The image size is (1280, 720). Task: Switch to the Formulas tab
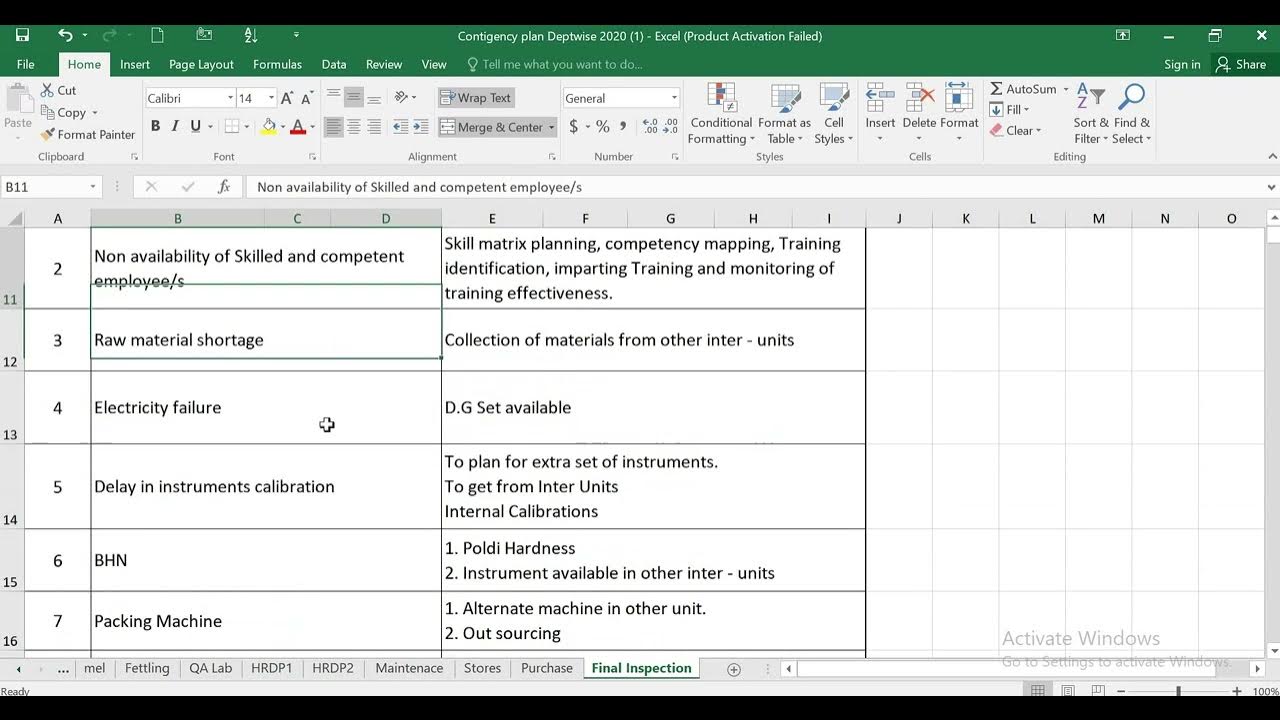(277, 64)
